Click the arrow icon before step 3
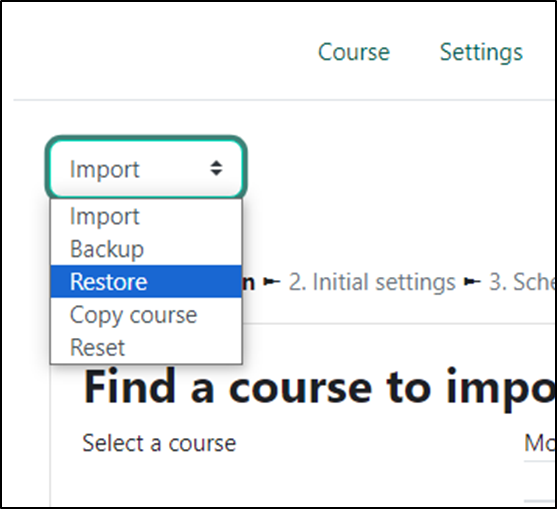The width and height of the screenshot is (557, 509). coord(472,282)
